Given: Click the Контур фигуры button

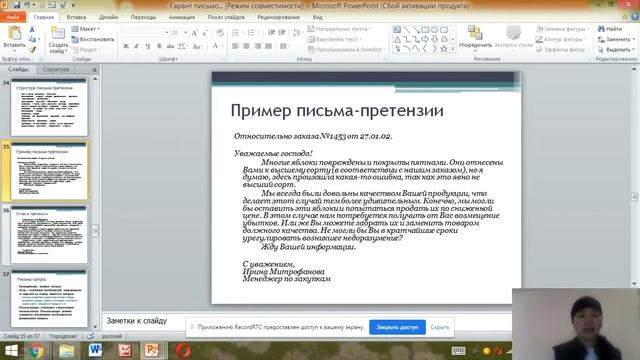Looking at the screenshot, I should click(x=561, y=39).
